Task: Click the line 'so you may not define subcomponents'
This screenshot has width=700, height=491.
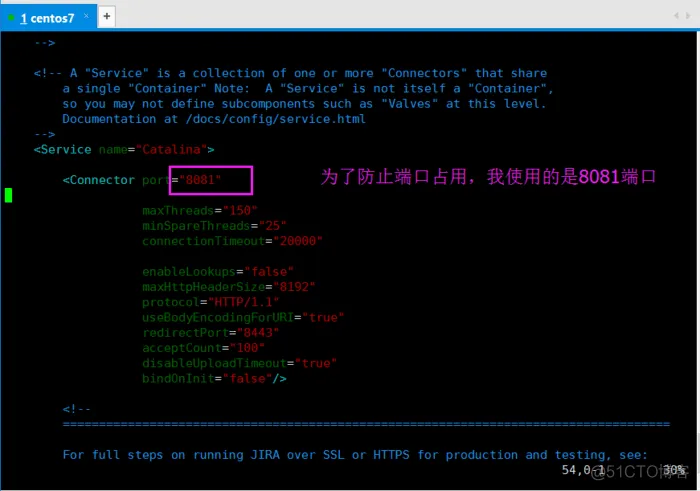Action: pos(304,104)
